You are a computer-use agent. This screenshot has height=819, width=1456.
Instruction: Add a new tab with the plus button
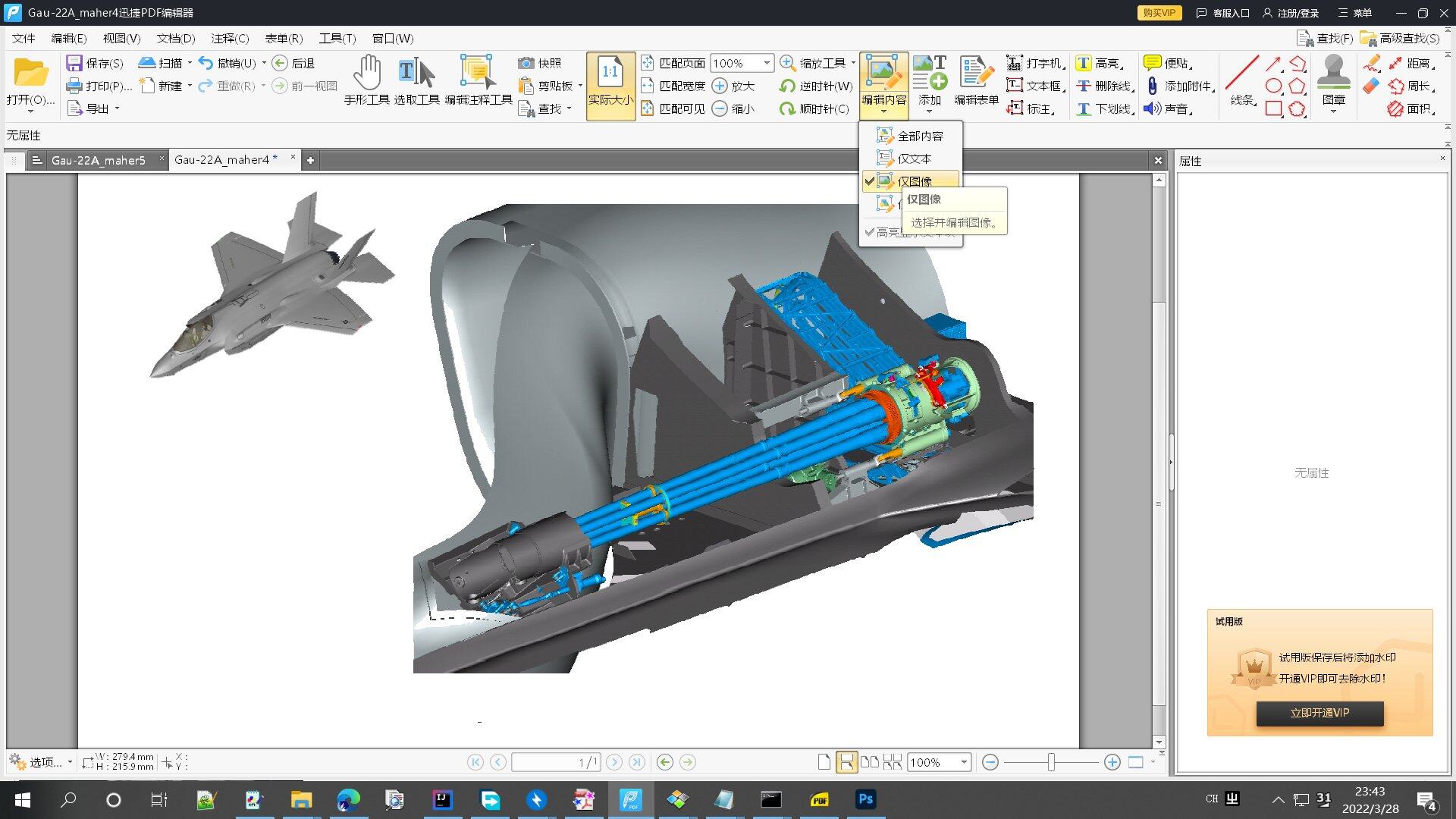310,160
